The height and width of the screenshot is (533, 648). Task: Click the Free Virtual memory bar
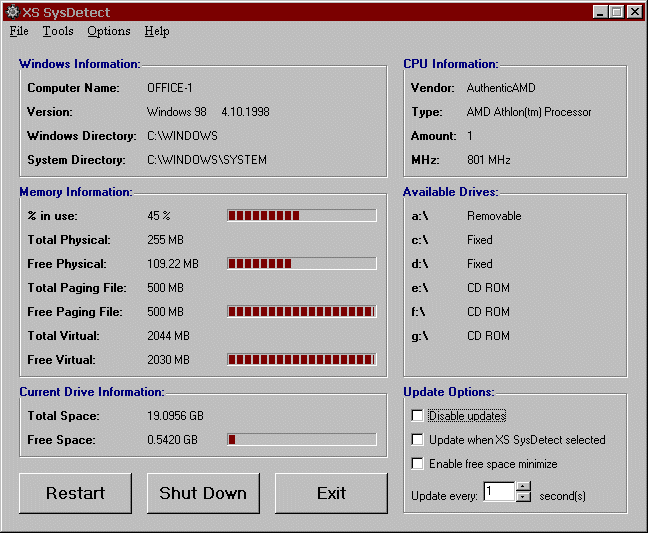coord(302,359)
